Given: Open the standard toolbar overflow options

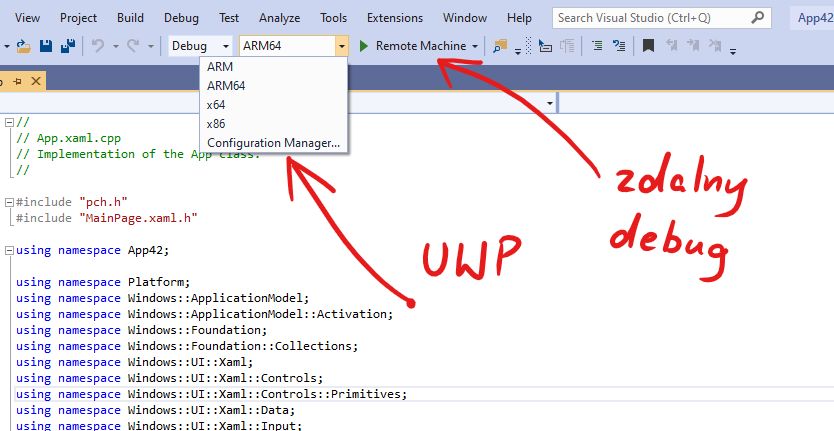Looking at the screenshot, I should [518, 52].
